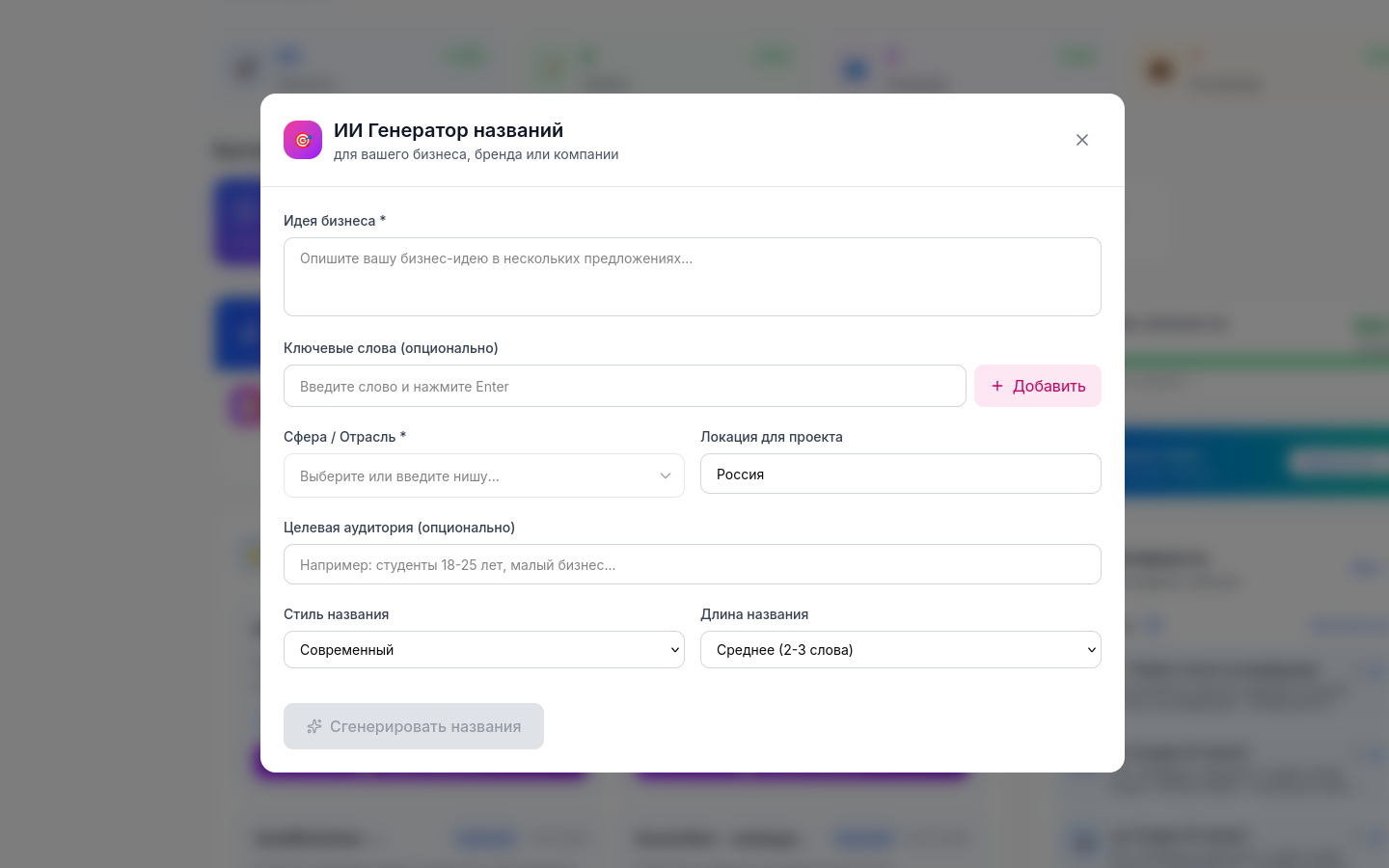Click the Выберите или введите нишу placeholder
This screenshot has width=1389, height=868.
pyautogui.click(x=400, y=476)
